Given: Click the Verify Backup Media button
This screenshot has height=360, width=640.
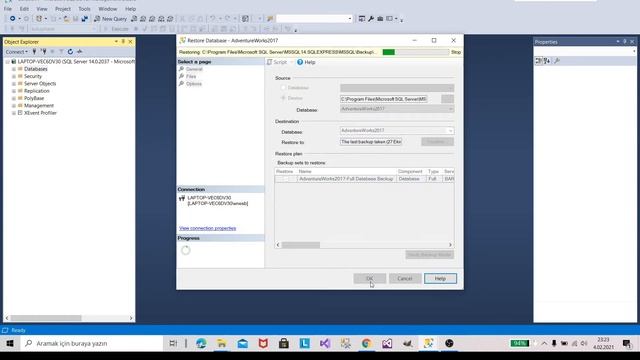Looking at the screenshot, I should click(x=429, y=255).
